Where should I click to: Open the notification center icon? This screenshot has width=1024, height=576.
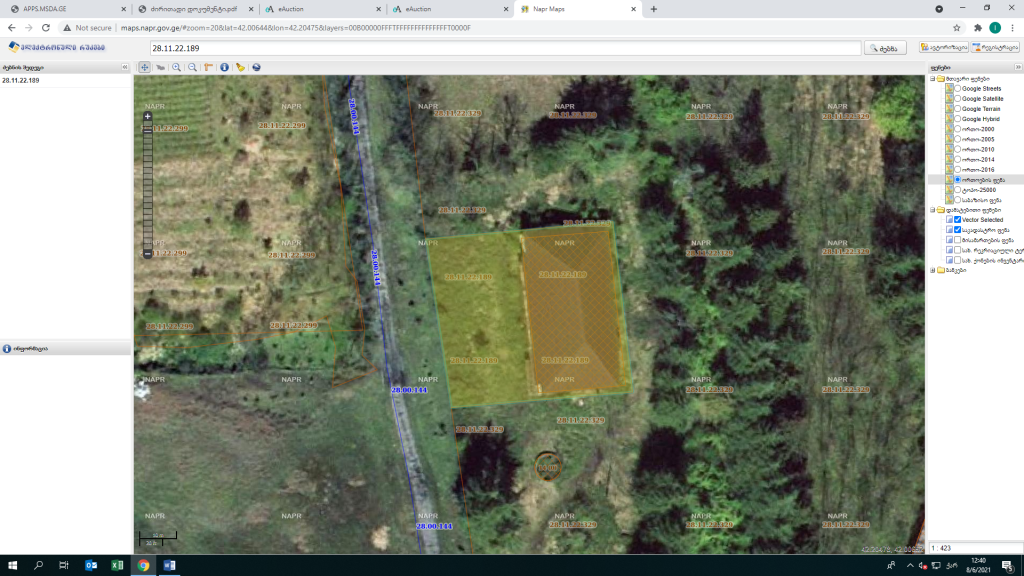1008,566
